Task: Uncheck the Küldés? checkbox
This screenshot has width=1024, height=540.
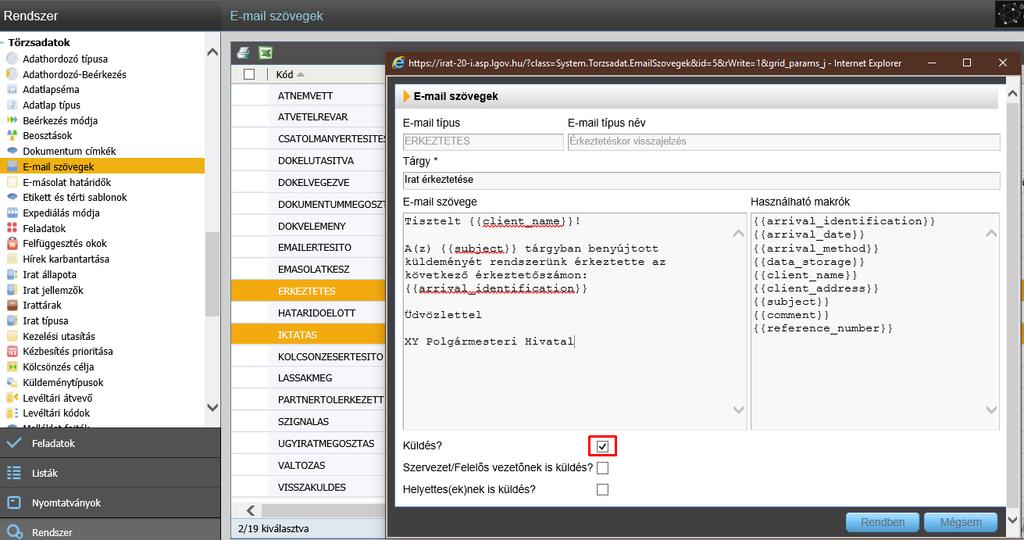Action: tap(602, 447)
